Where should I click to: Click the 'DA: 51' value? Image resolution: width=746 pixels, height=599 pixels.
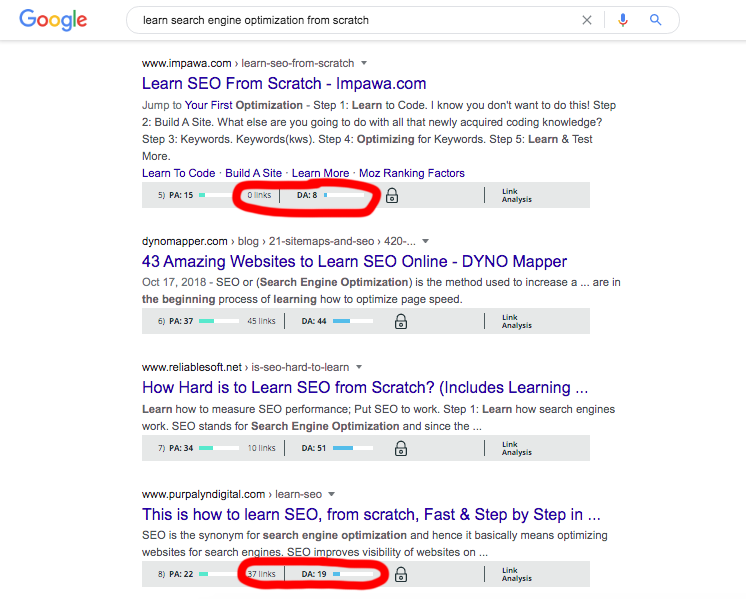point(314,448)
